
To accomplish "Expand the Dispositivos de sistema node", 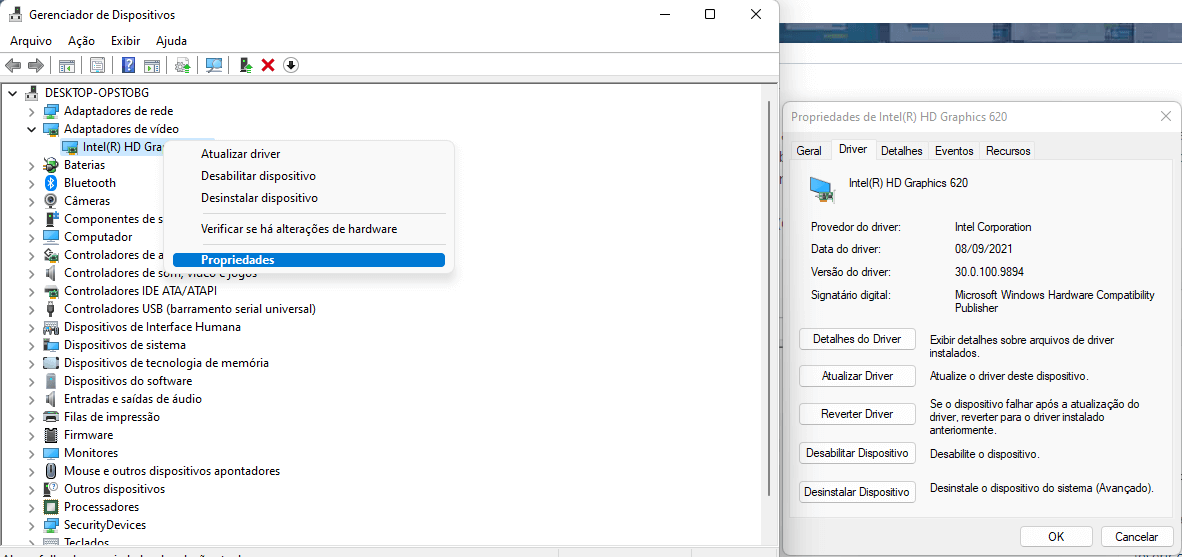I will click(32, 345).
